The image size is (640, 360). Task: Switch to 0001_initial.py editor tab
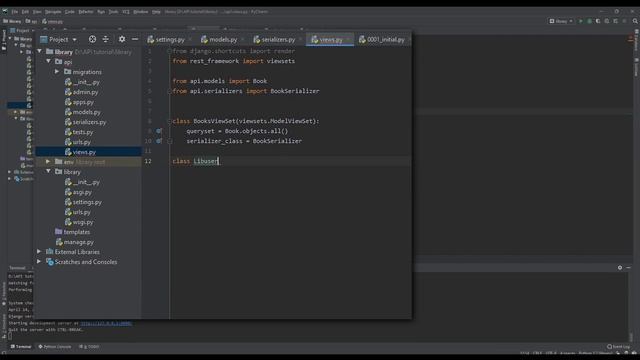382,40
